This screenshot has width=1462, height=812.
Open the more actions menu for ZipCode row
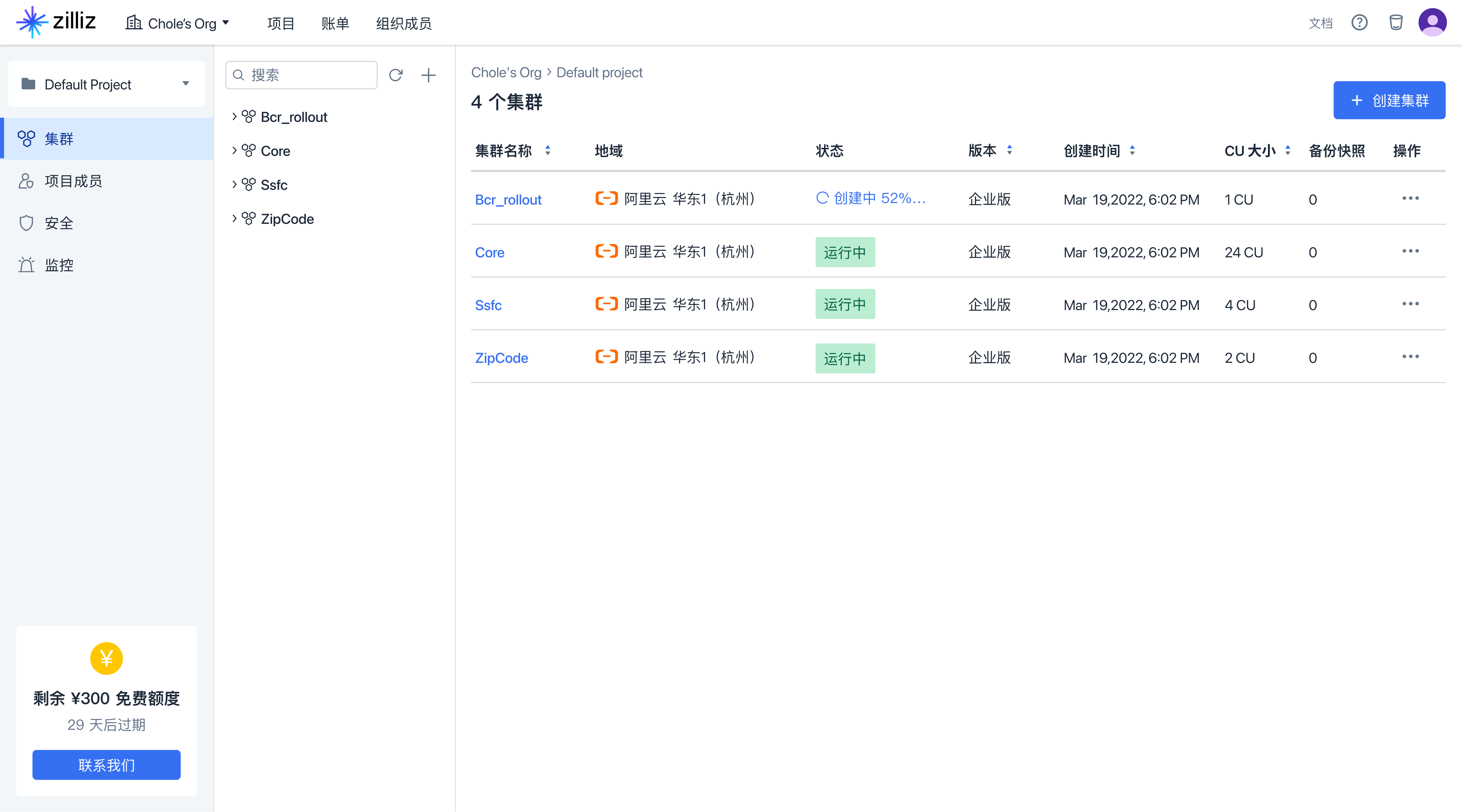tap(1411, 357)
